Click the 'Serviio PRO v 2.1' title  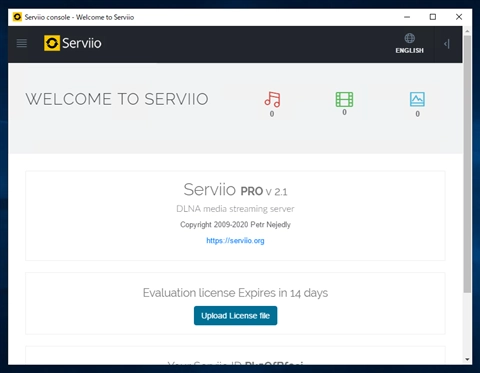pyautogui.click(x=235, y=190)
